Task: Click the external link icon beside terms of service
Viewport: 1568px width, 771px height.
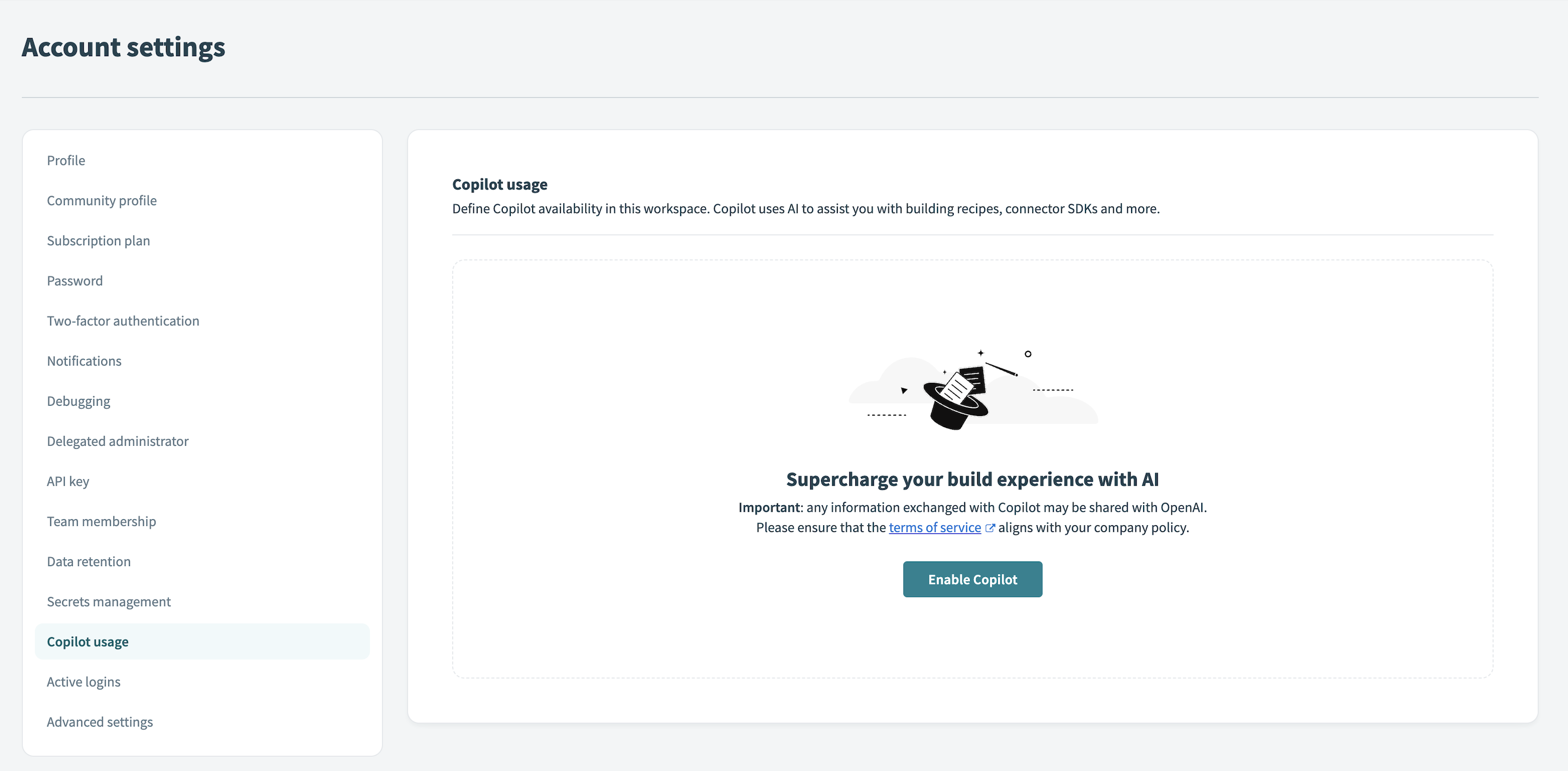Action: (x=990, y=527)
